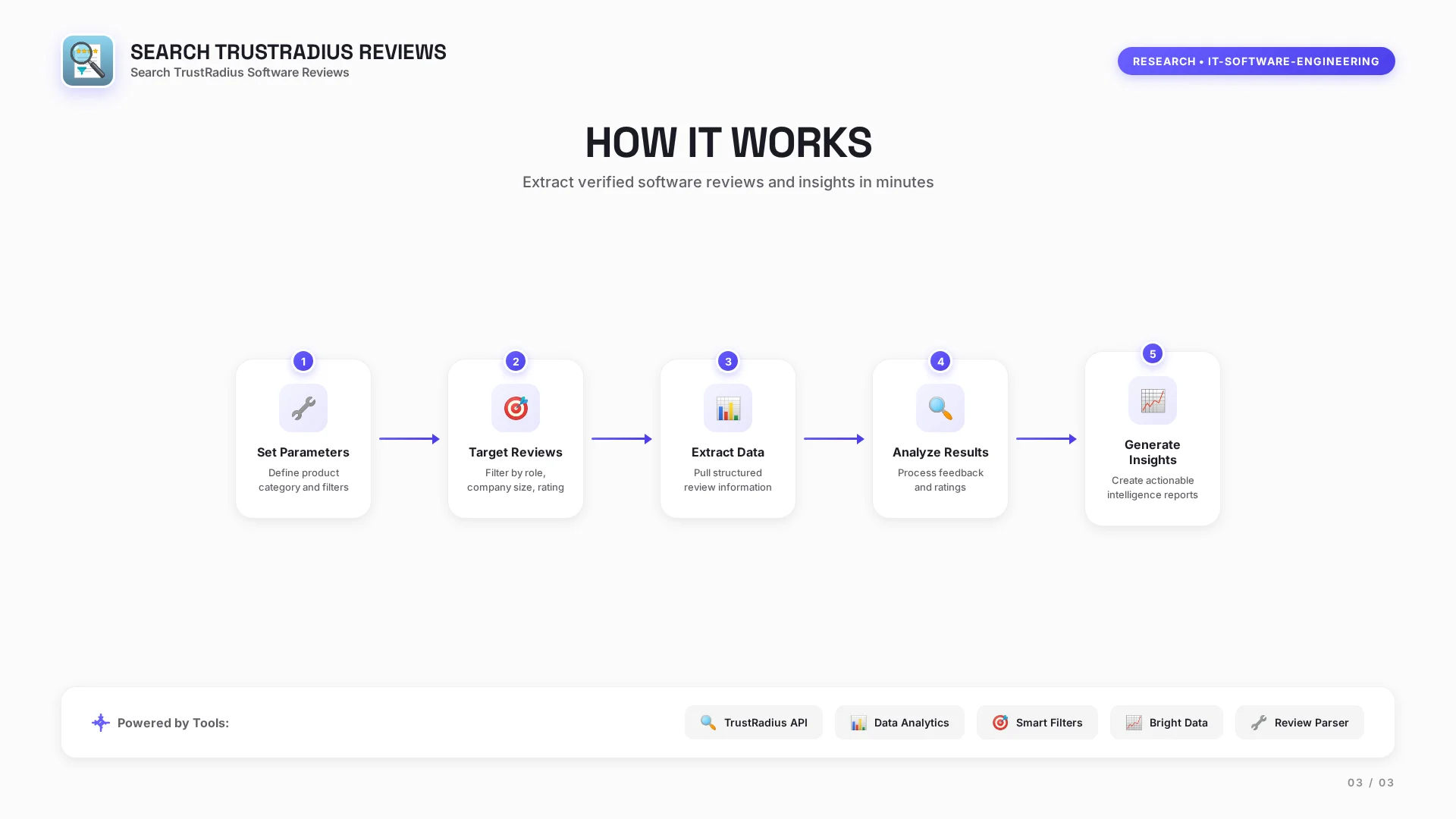Click the Analyze Results card title
Viewport: 1456px width, 819px height.
(x=940, y=452)
